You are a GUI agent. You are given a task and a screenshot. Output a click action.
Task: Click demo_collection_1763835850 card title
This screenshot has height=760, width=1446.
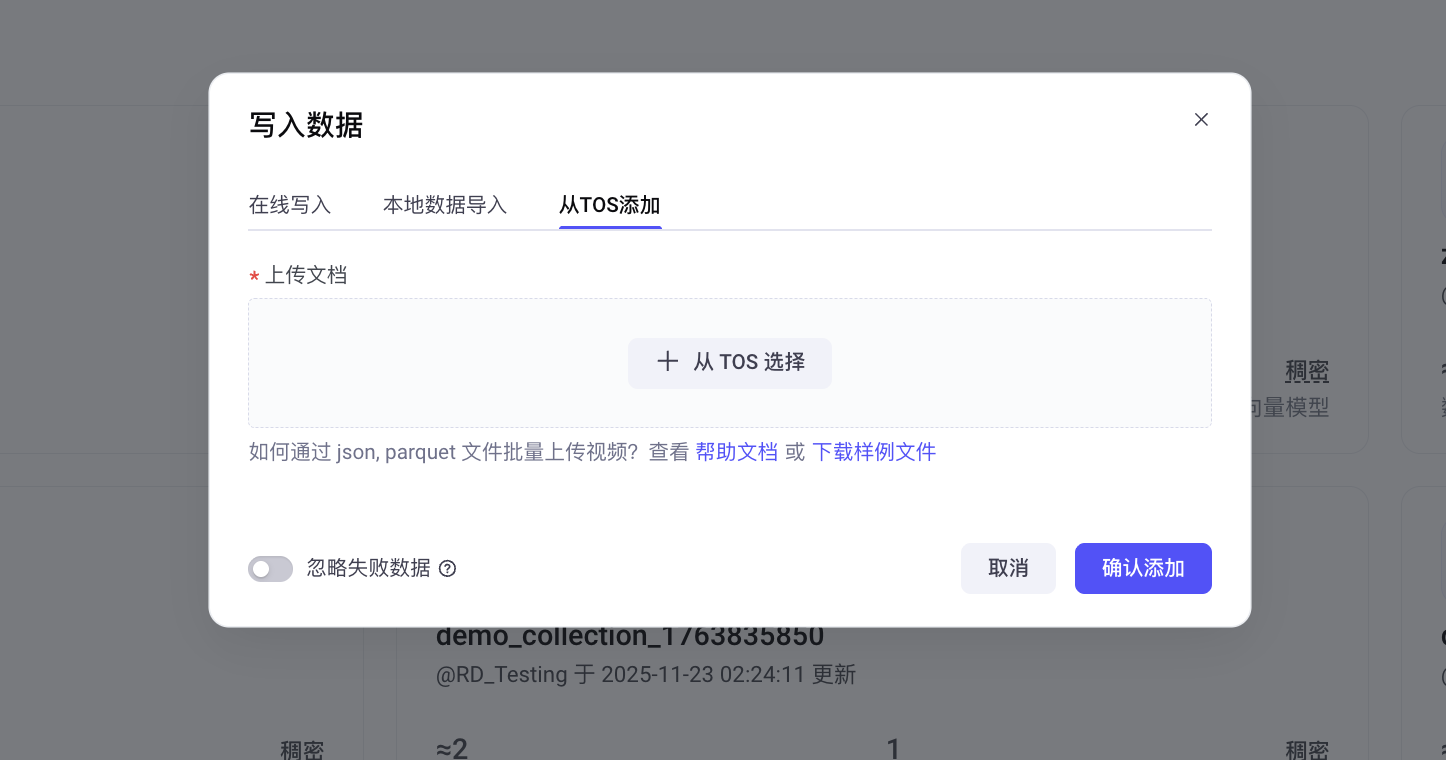[630, 636]
